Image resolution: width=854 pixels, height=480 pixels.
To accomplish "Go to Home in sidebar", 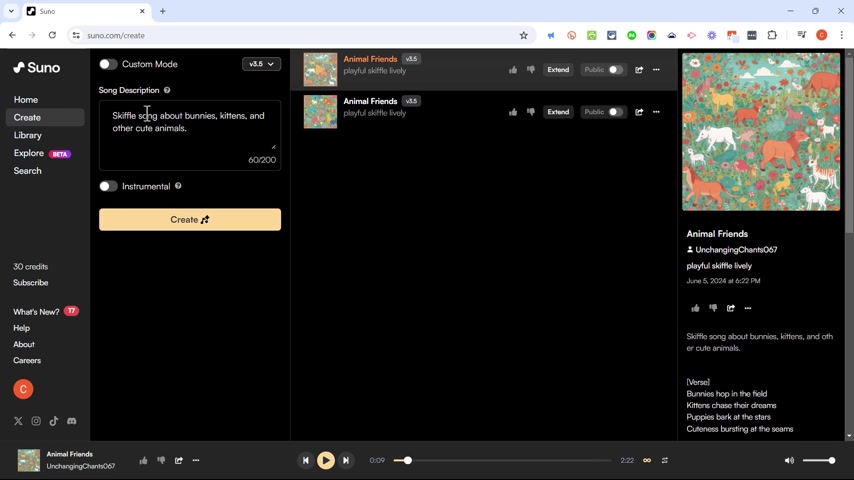I will click(x=26, y=100).
